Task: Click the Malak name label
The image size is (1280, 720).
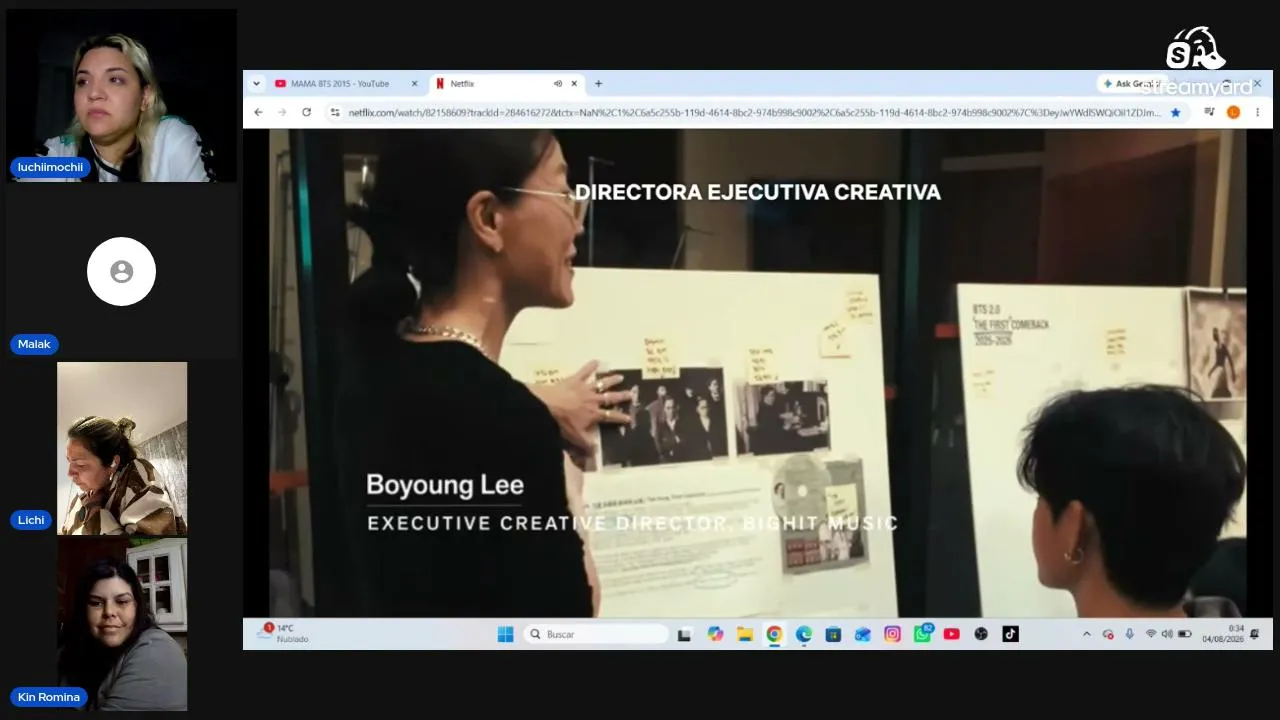Action: click(34, 344)
